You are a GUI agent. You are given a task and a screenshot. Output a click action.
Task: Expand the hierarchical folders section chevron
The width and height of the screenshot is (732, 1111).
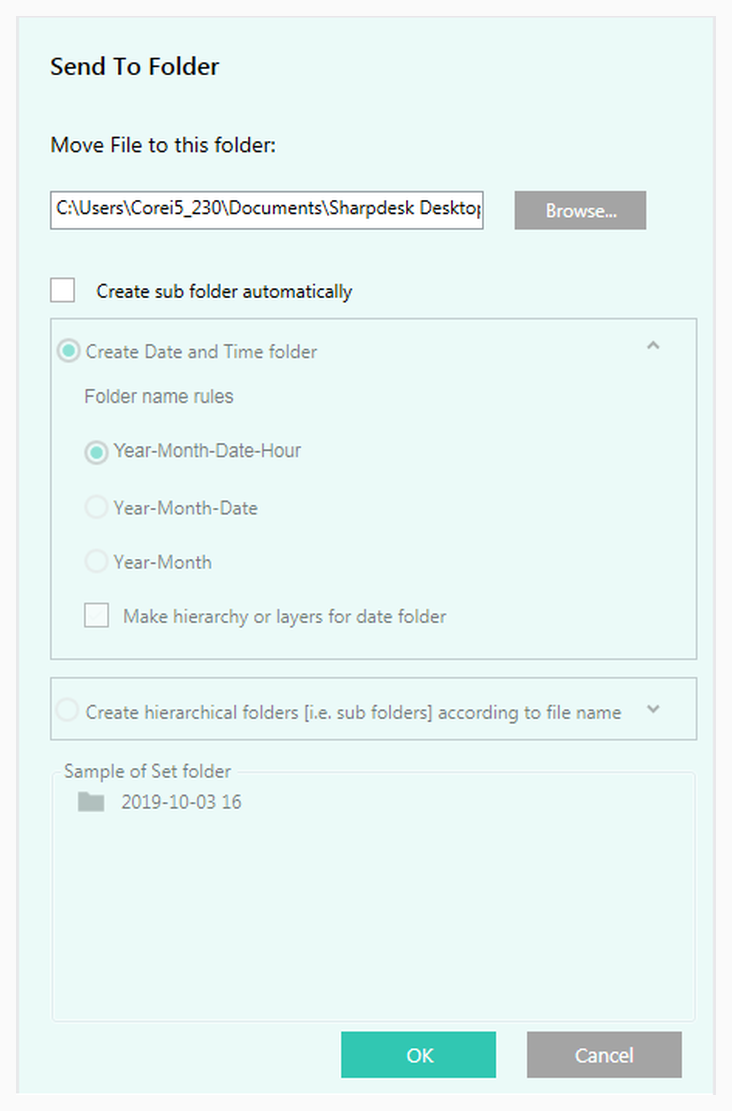[653, 709]
